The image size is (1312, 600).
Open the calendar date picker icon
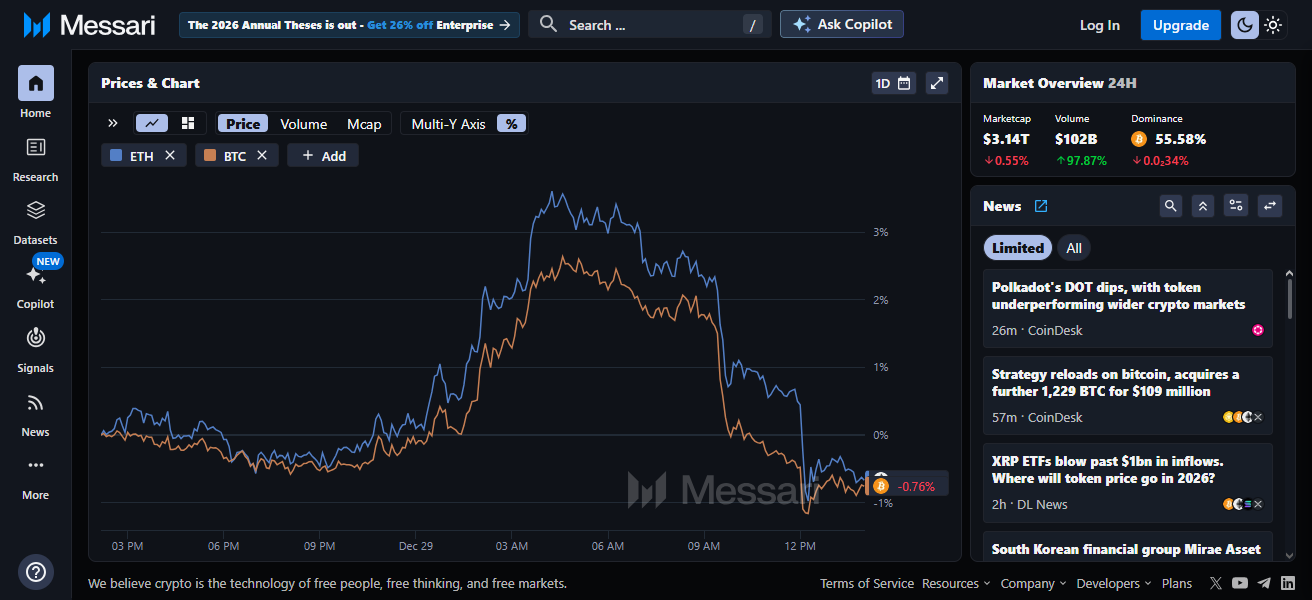coord(906,83)
